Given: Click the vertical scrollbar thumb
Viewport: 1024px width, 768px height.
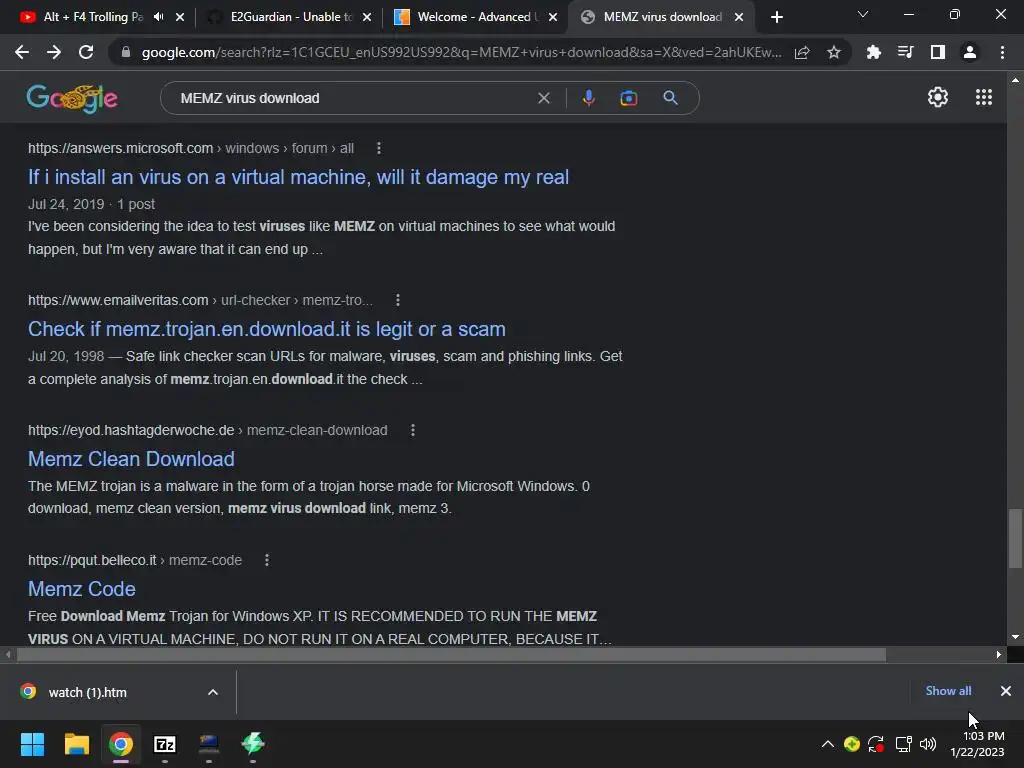Looking at the screenshot, I should (1016, 538).
